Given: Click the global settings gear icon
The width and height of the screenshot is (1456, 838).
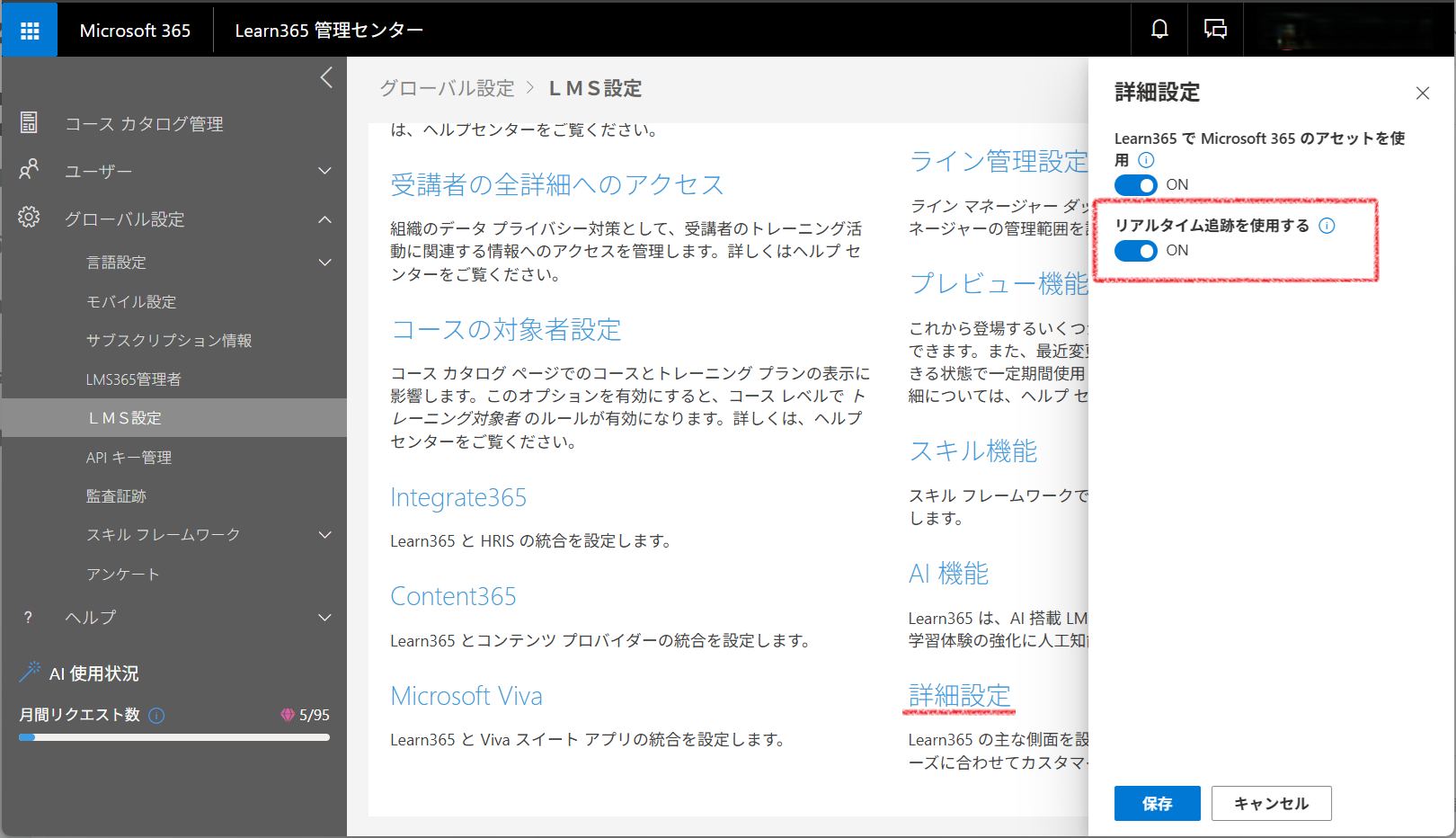Looking at the screenshot, I should point(29,217).
